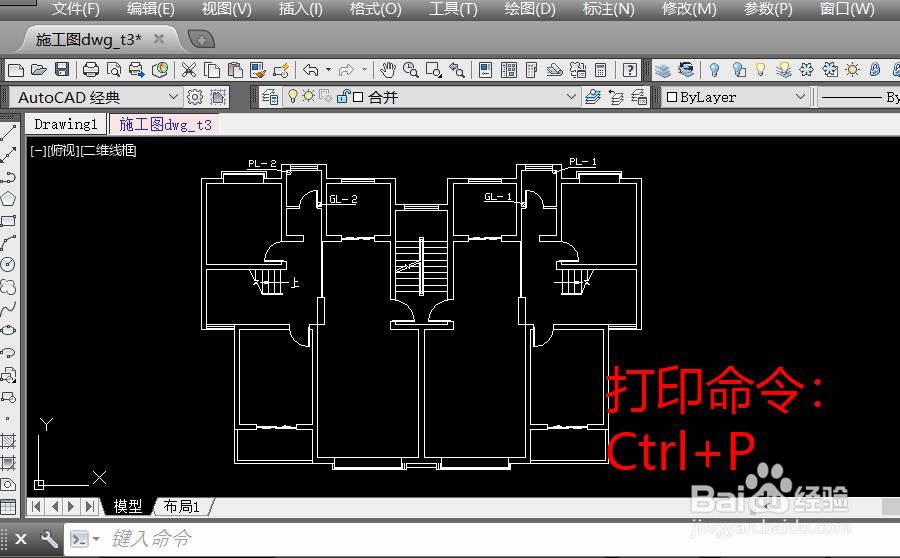Viewport: 900px width, 558px height.
Task: Open the 绘图(D) menu
Action: [530, 9]
